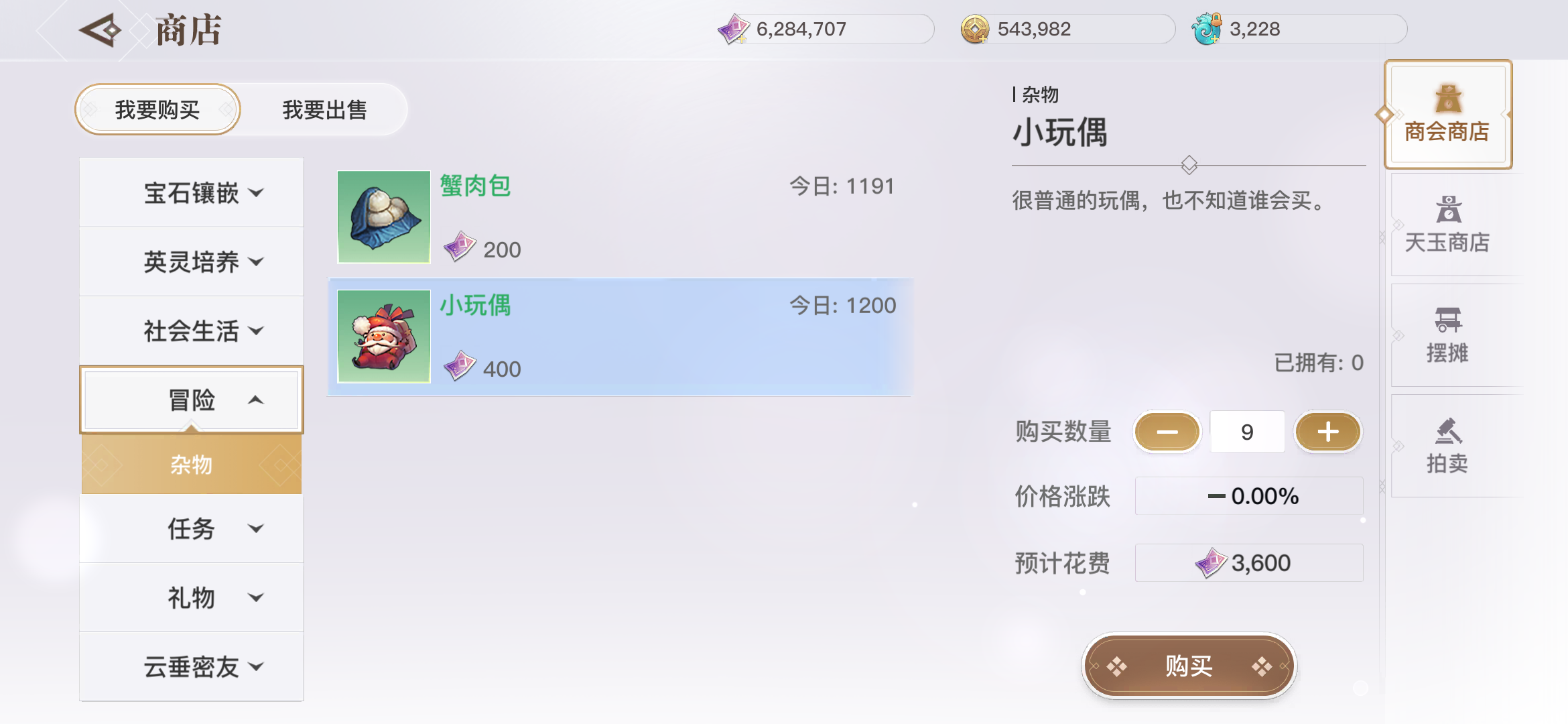
Task: Tap the blue dragon currency icon
Action: pyautogui.click(x=1207, y=29)
